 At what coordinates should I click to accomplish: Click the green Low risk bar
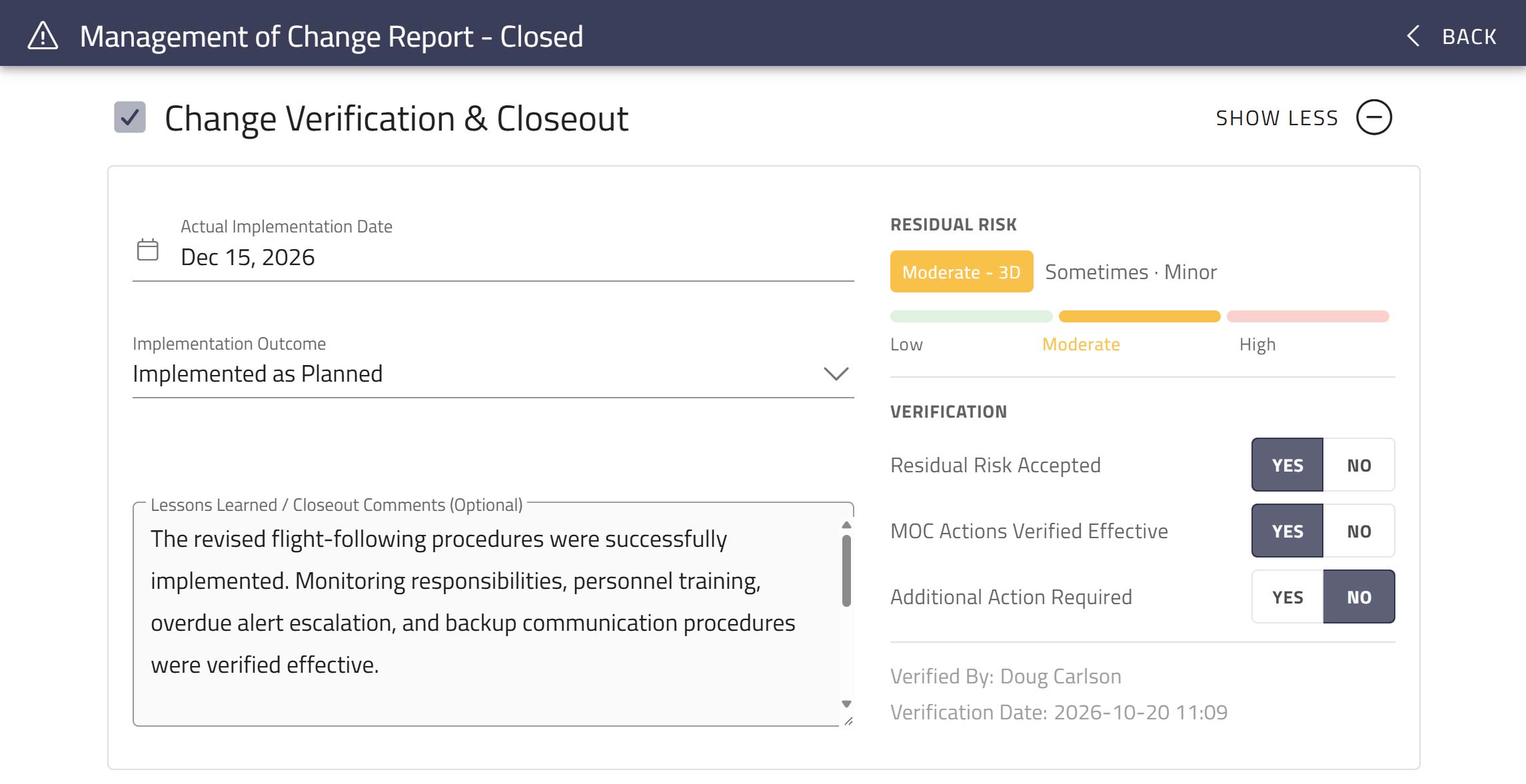(x=971, y=316)
